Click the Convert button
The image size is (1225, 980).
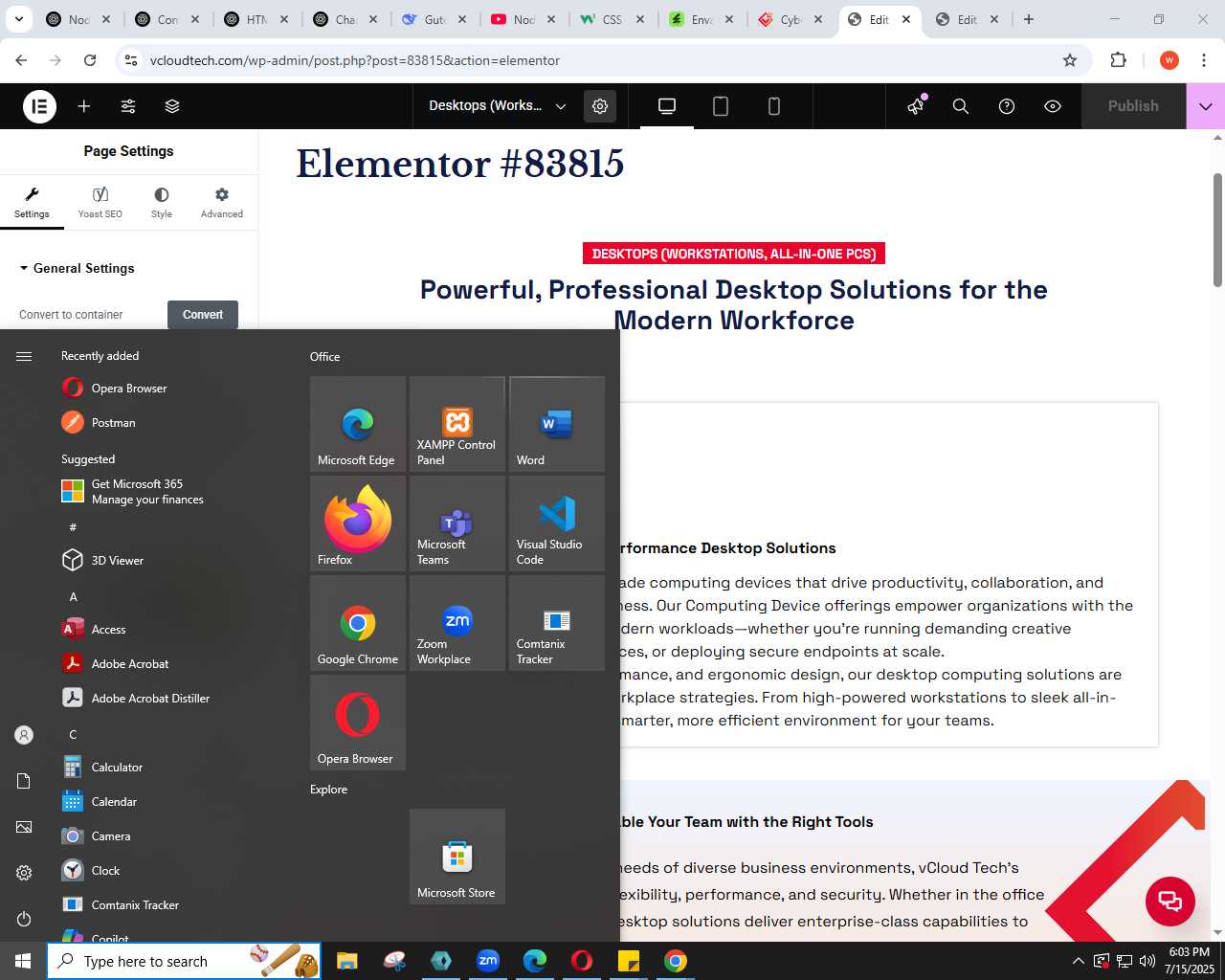pos(203,314)
